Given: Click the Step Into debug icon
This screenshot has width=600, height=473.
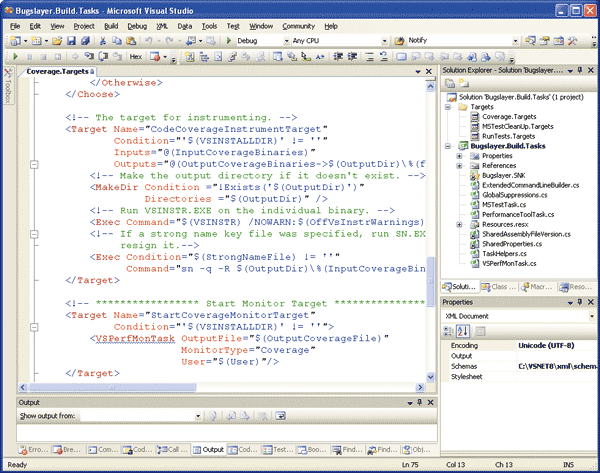Looking at the screenshot, I should click(89, 57).
